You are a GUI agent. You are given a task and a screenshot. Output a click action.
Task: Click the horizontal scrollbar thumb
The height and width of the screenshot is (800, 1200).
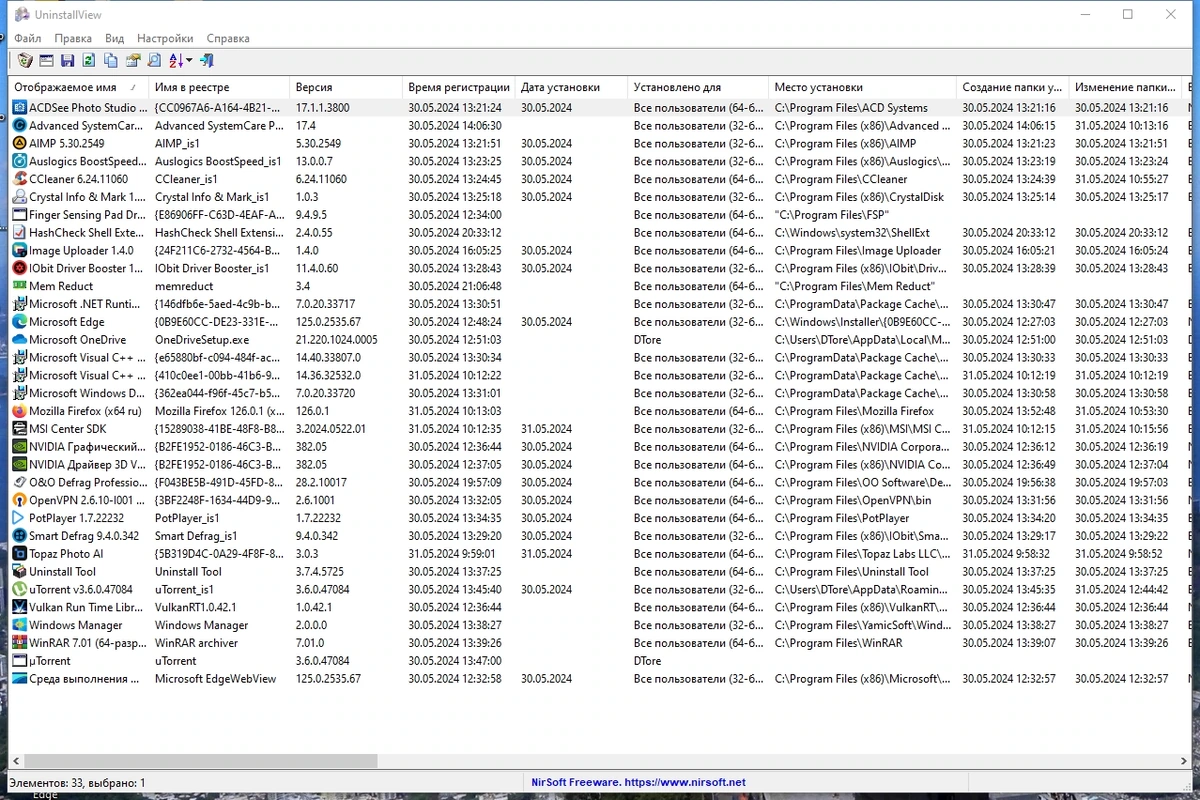[x=200, y=761]
